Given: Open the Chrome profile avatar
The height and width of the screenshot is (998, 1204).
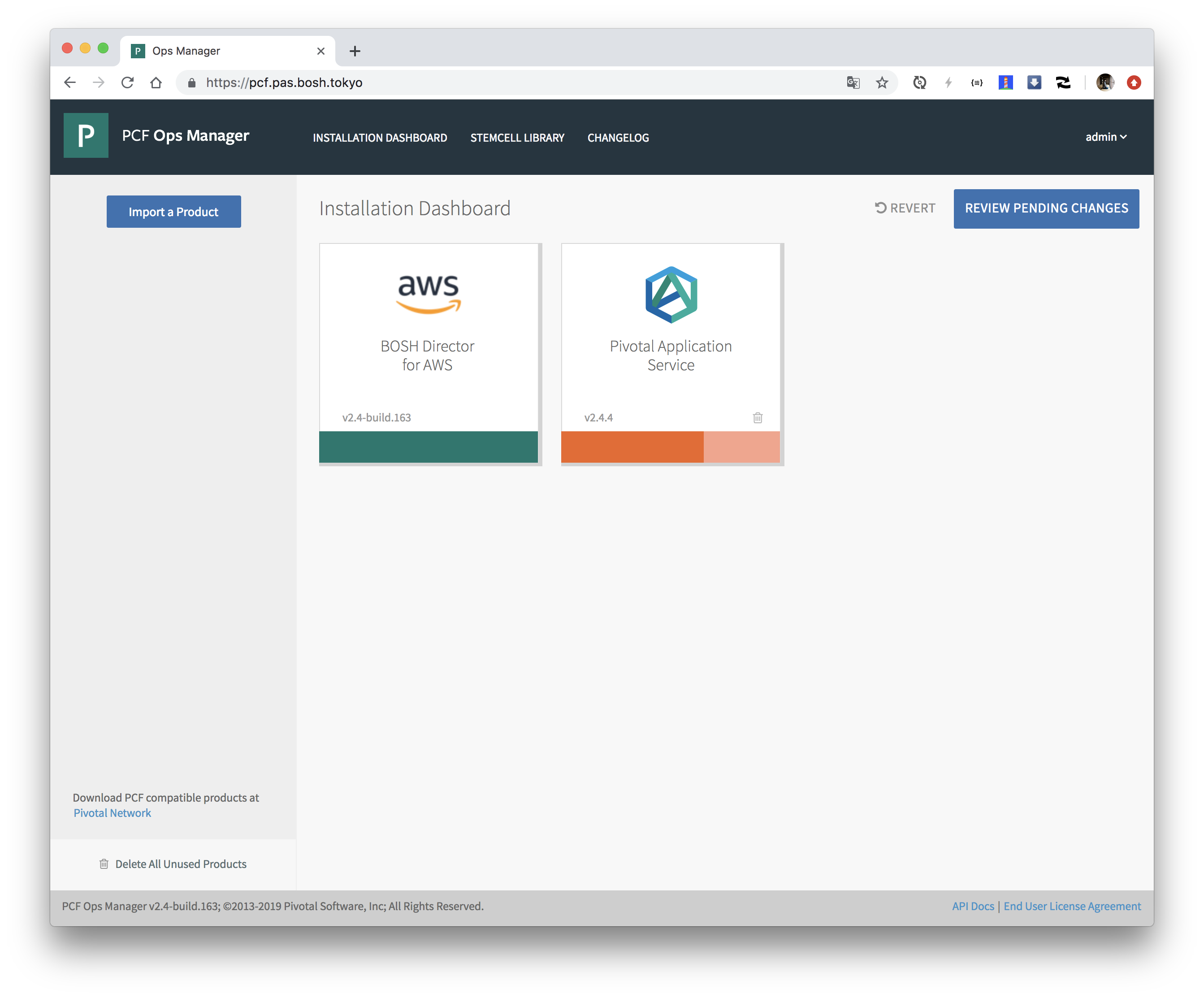Looking at the screenshot, I should tap(1105, 82).
